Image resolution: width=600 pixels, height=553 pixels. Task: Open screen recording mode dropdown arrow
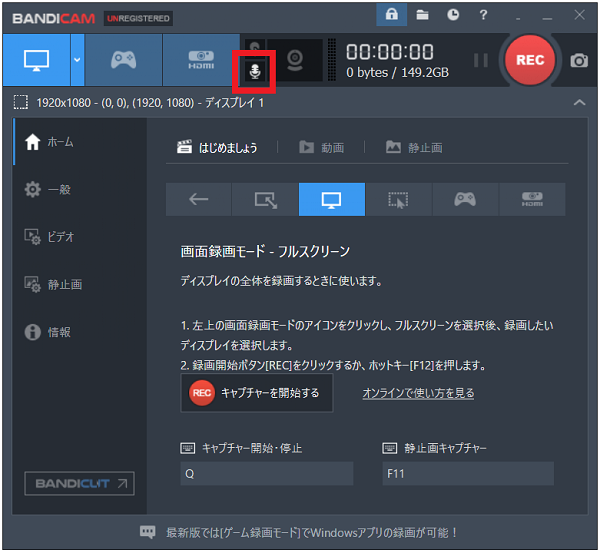77,60
